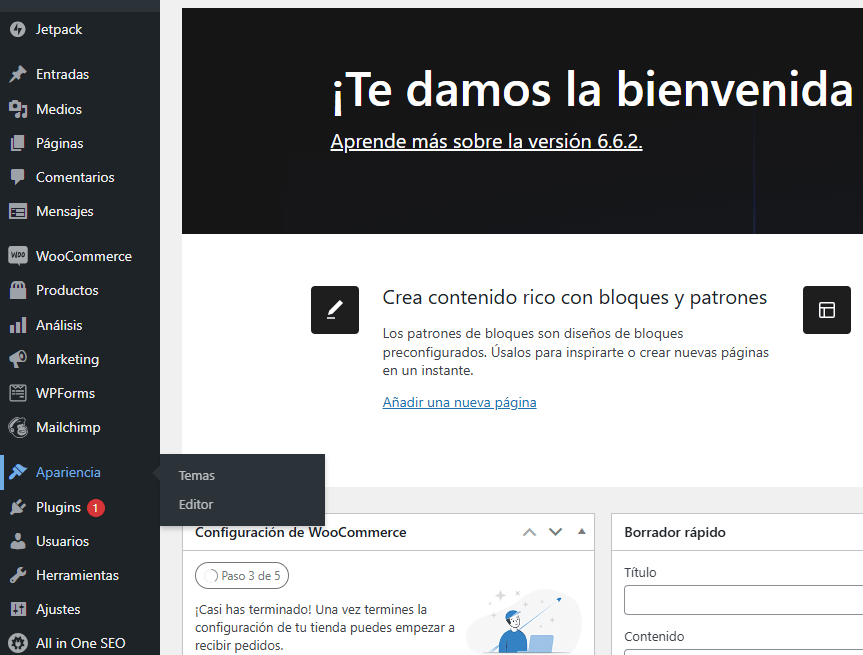Click the WooCommerce logo icon
The width and height of the screenshot is (863, 655).
[18, 256]
